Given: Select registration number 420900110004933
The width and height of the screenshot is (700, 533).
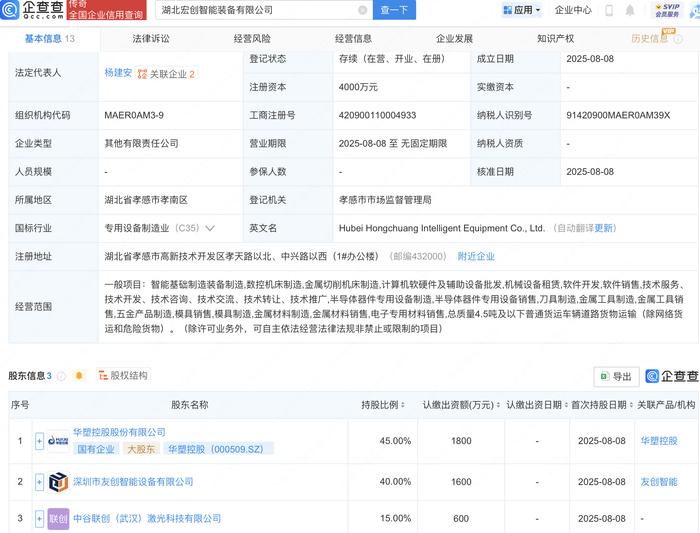Looking at the screenshot, I should [x=377, y=115].
